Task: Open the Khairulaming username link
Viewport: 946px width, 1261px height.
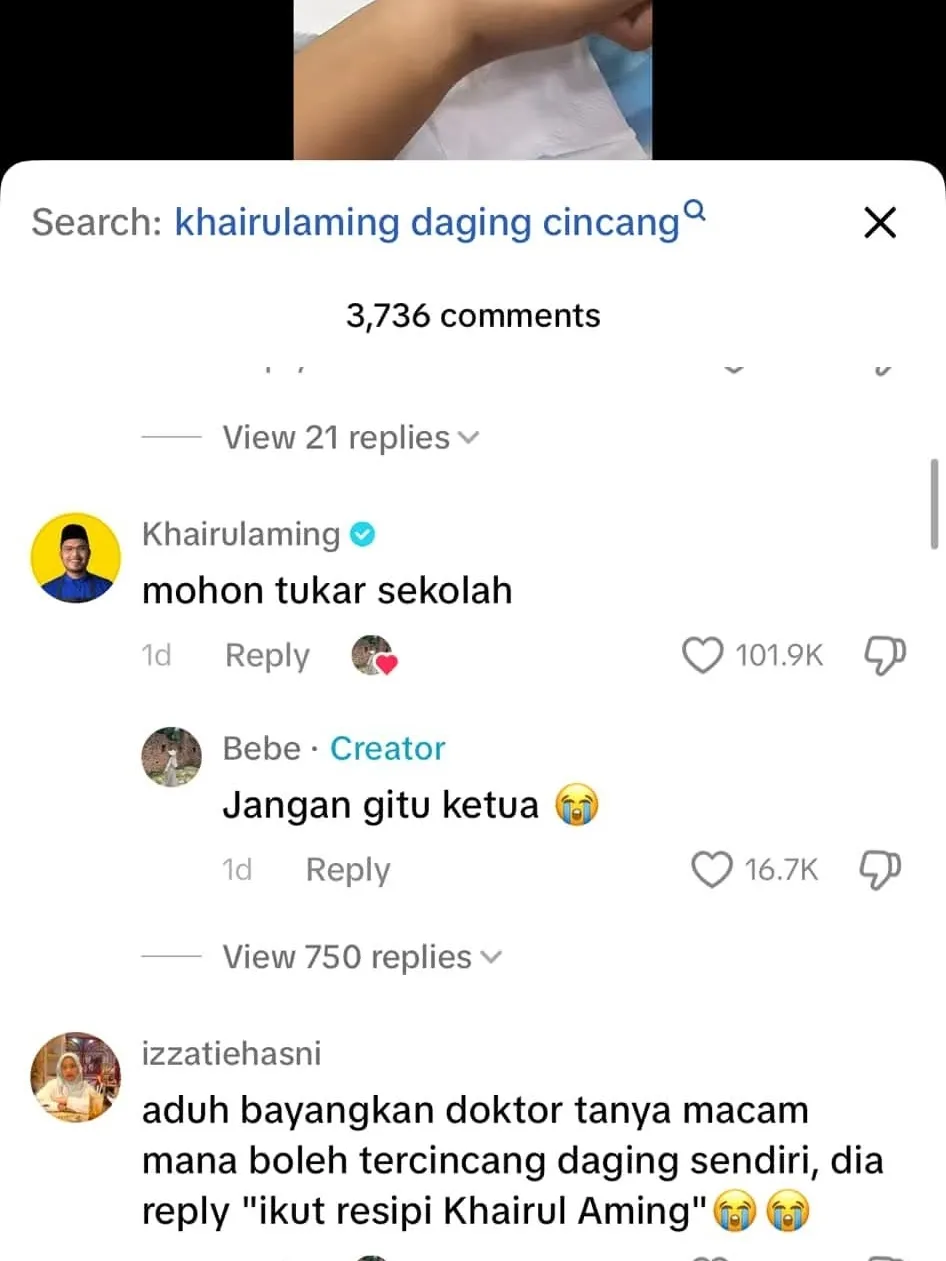Action: (241, 534)
